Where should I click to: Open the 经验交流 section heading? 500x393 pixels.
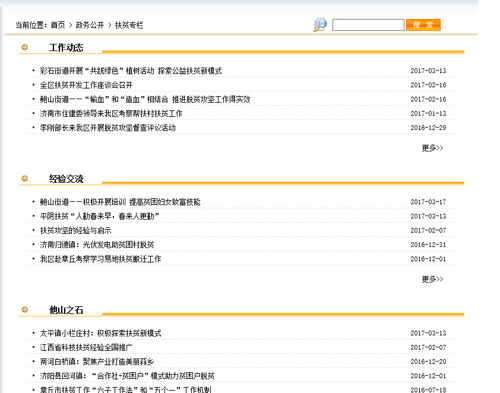[x=66, y=179]
